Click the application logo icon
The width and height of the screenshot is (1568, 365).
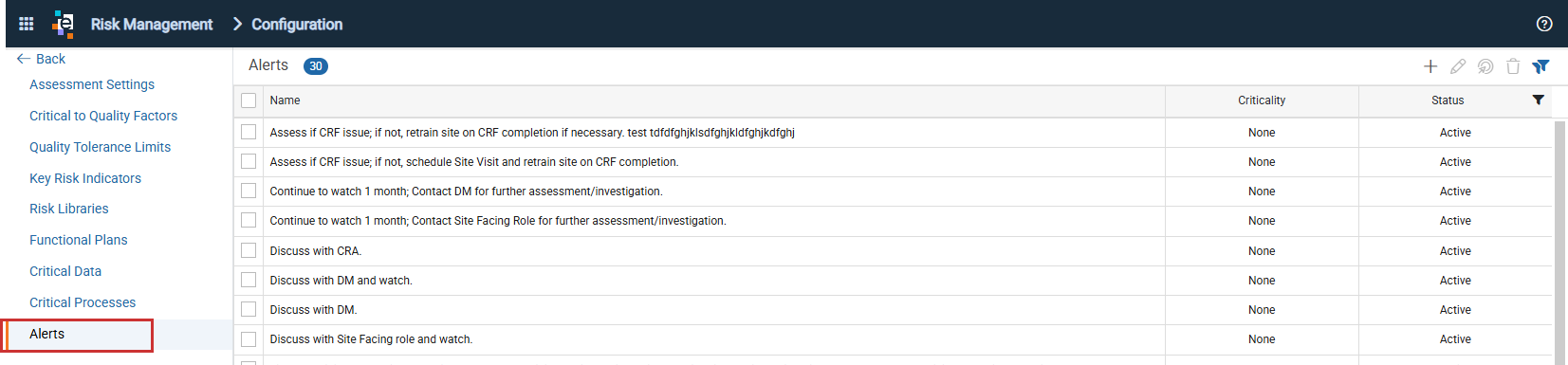click(63, 24)
